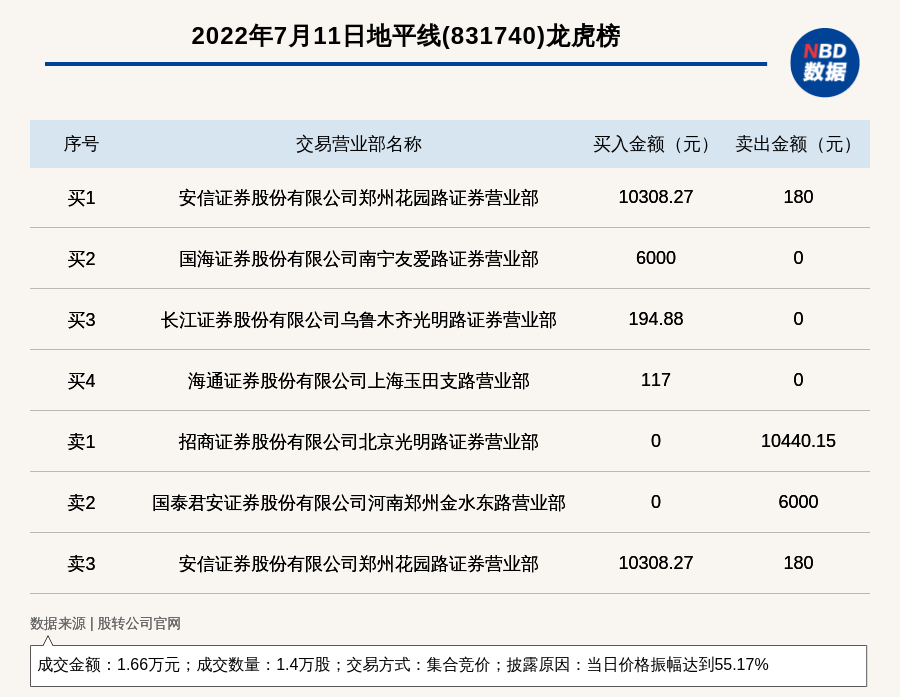Click the NBD数据 round logo
This screenshot has width=900, height=697.
(824, 63)
